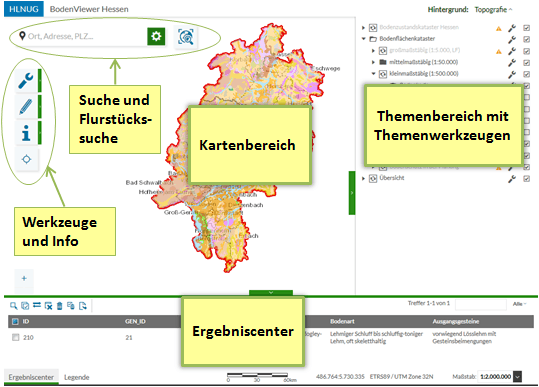Toggle visibility checkbox for Bodenflächenkataster

click(526, 40)
